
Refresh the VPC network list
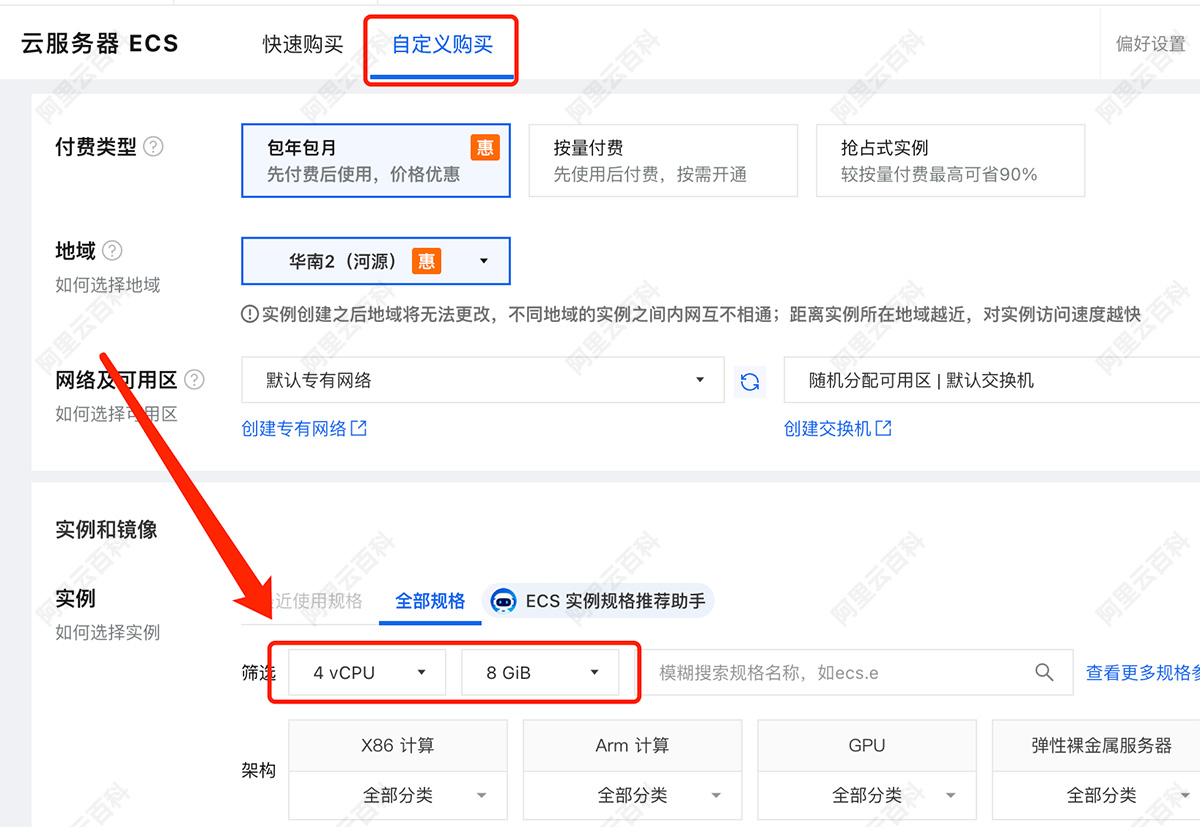pyautogui.click(x=750, y=381)
